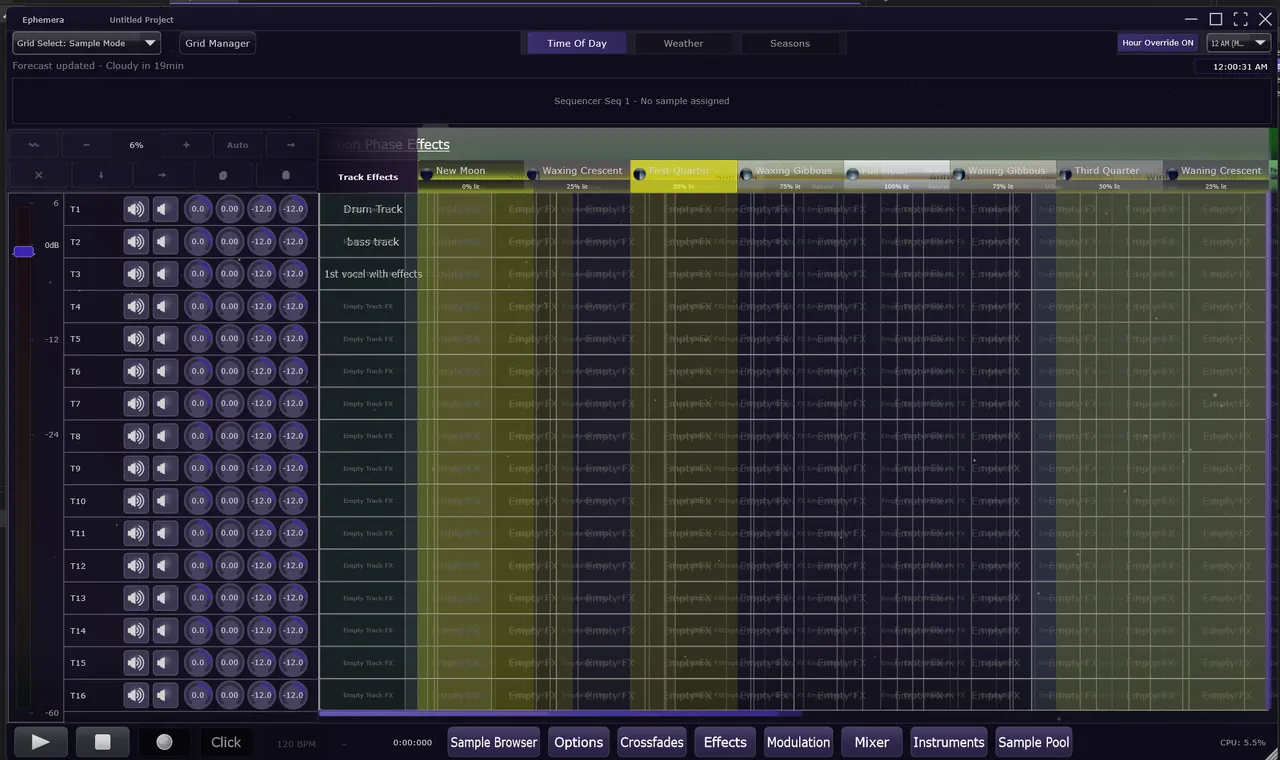Open the Sample Browser panel
Viewport: 1280px width, 760px height.
pos(493,742)
